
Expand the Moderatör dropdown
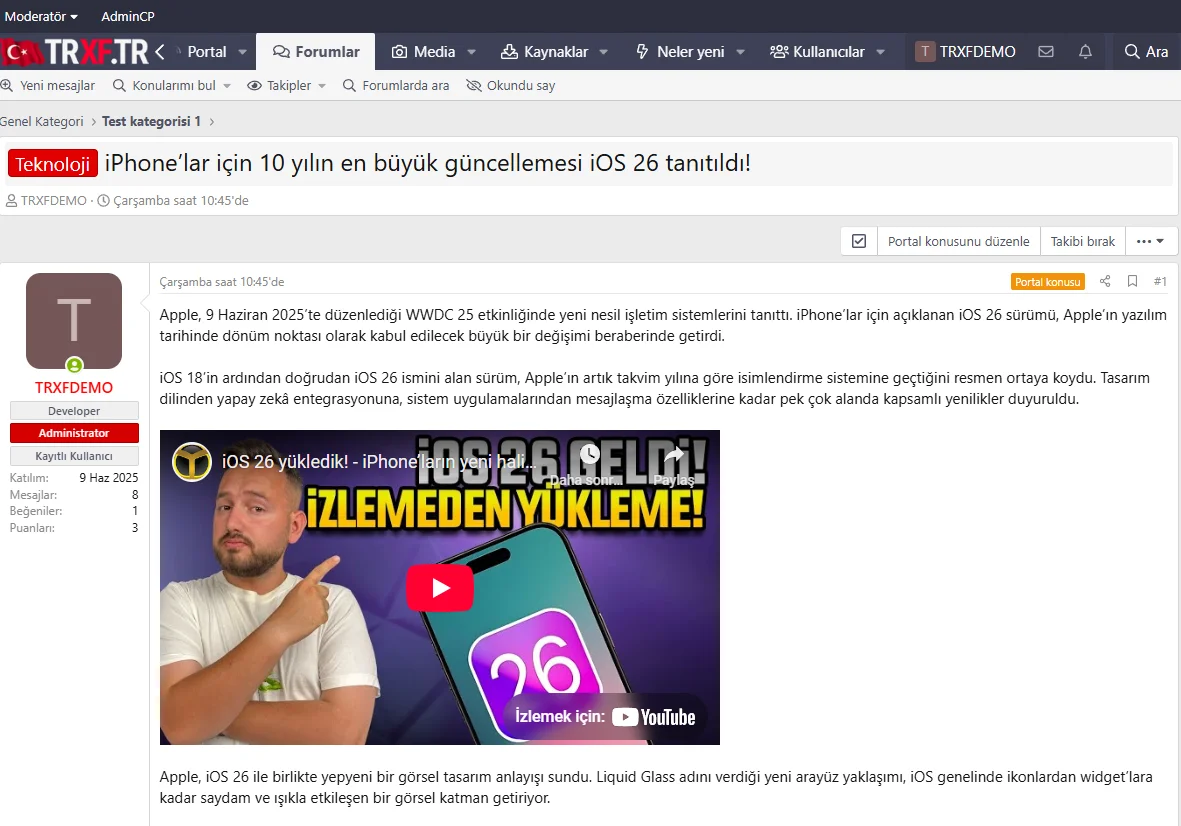click(x=41, y=16)
